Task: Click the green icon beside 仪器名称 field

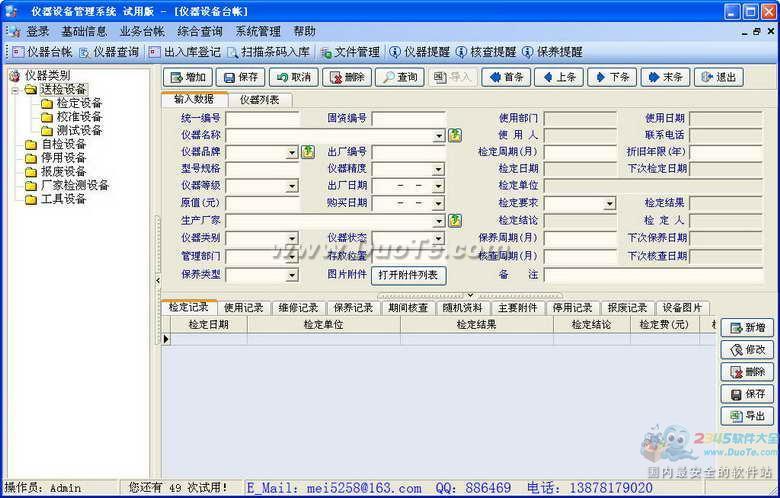Action: tap(455, 135)
